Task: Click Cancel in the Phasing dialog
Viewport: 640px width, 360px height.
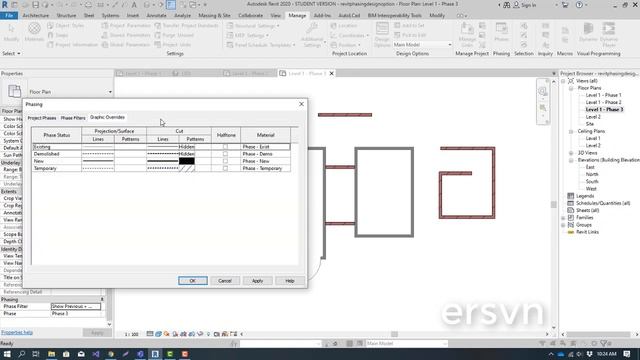Action: point(225,281)
